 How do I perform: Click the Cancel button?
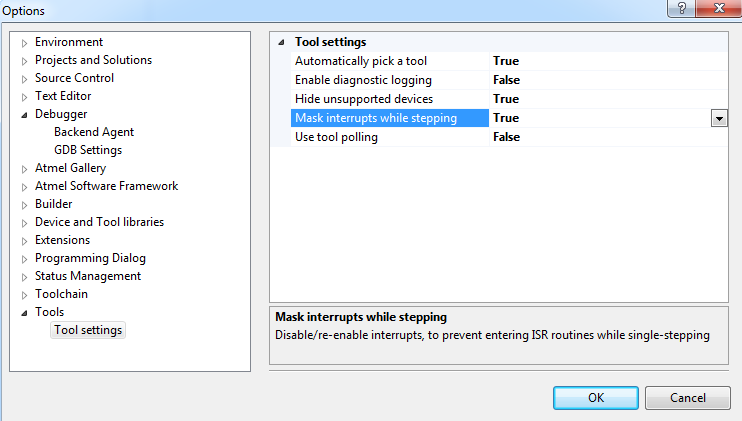688,398
